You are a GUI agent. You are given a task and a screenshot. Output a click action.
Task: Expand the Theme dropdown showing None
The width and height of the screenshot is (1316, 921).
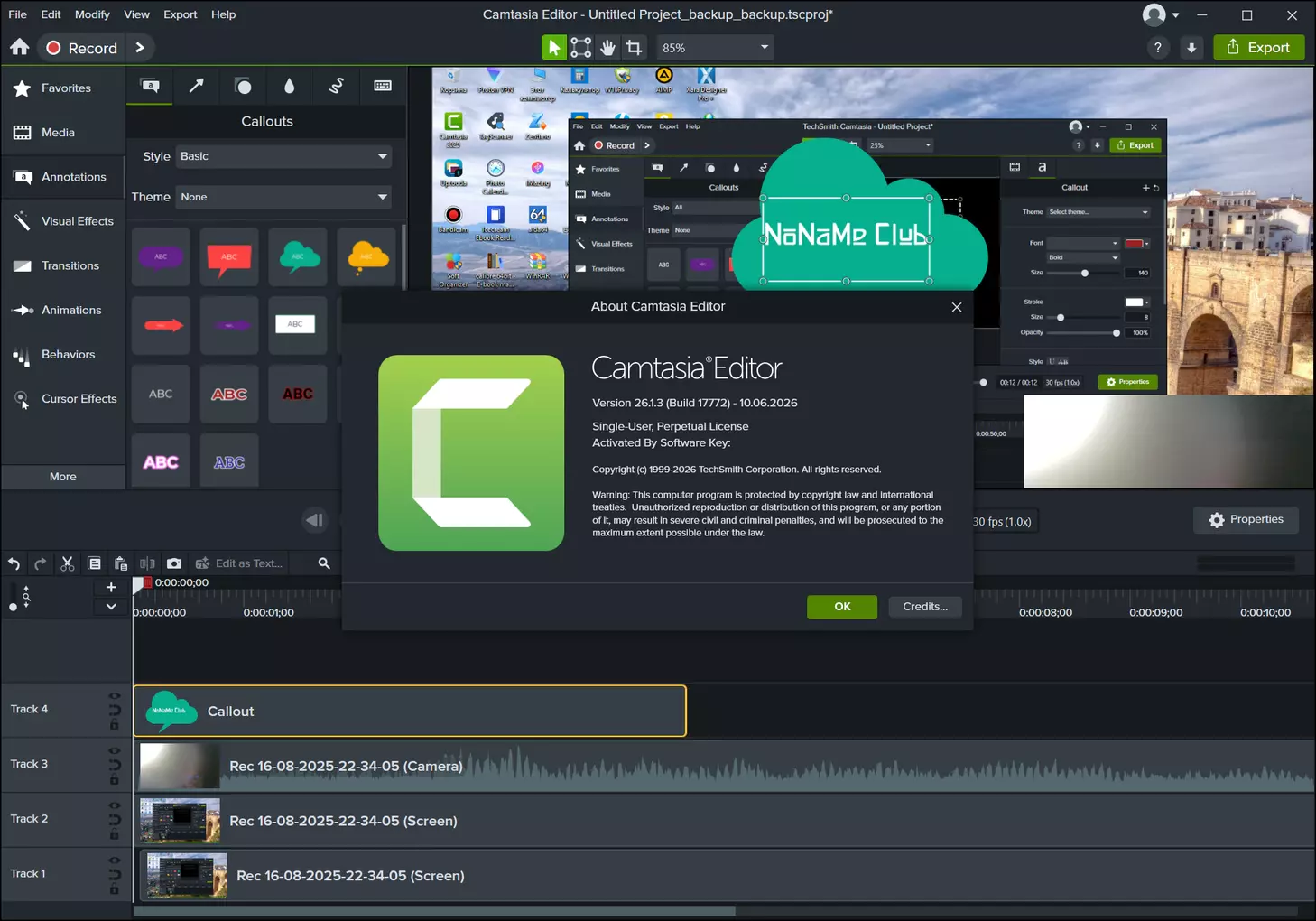coord(283,197)
